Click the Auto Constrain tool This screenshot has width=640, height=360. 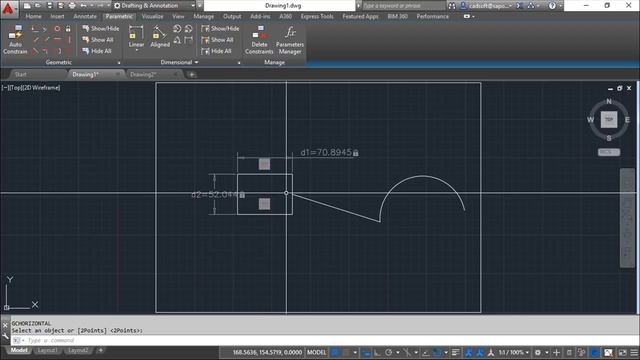(x=15, y=40)
